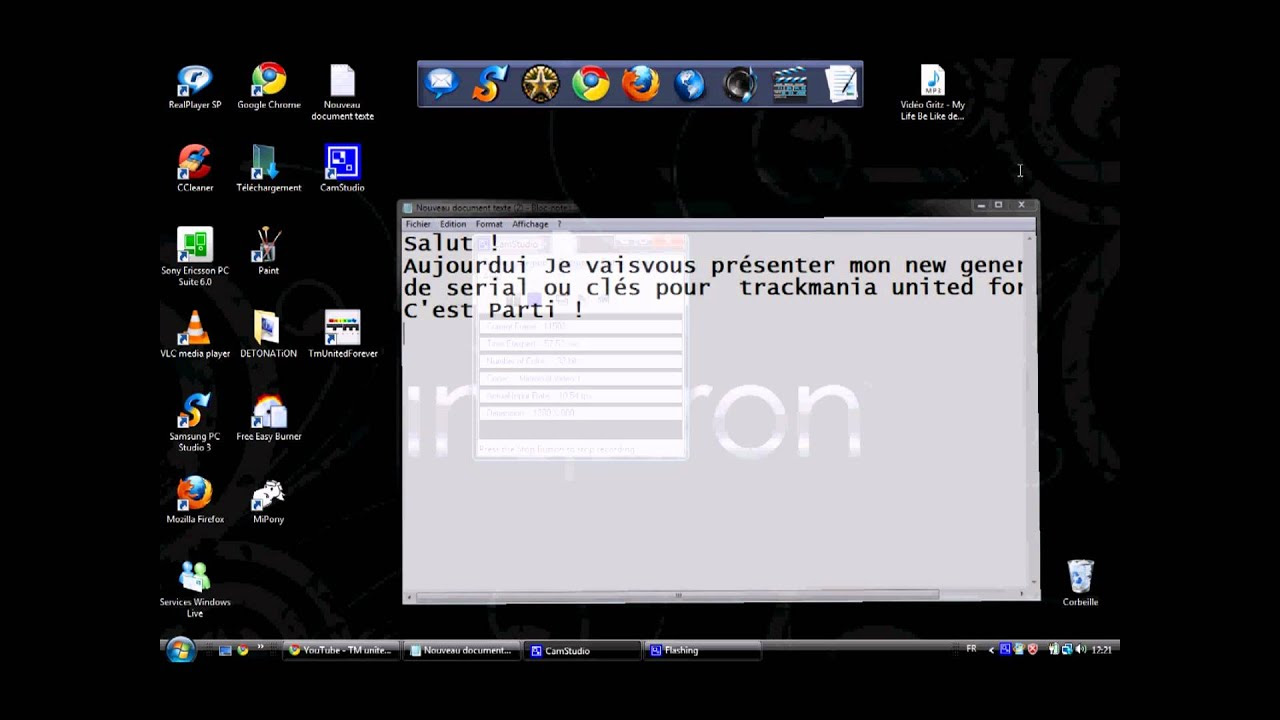Open Corbeille recycle bin
Viewport: 1280px width, 720px height.
pyautogui.click(x=1080, y=583)
